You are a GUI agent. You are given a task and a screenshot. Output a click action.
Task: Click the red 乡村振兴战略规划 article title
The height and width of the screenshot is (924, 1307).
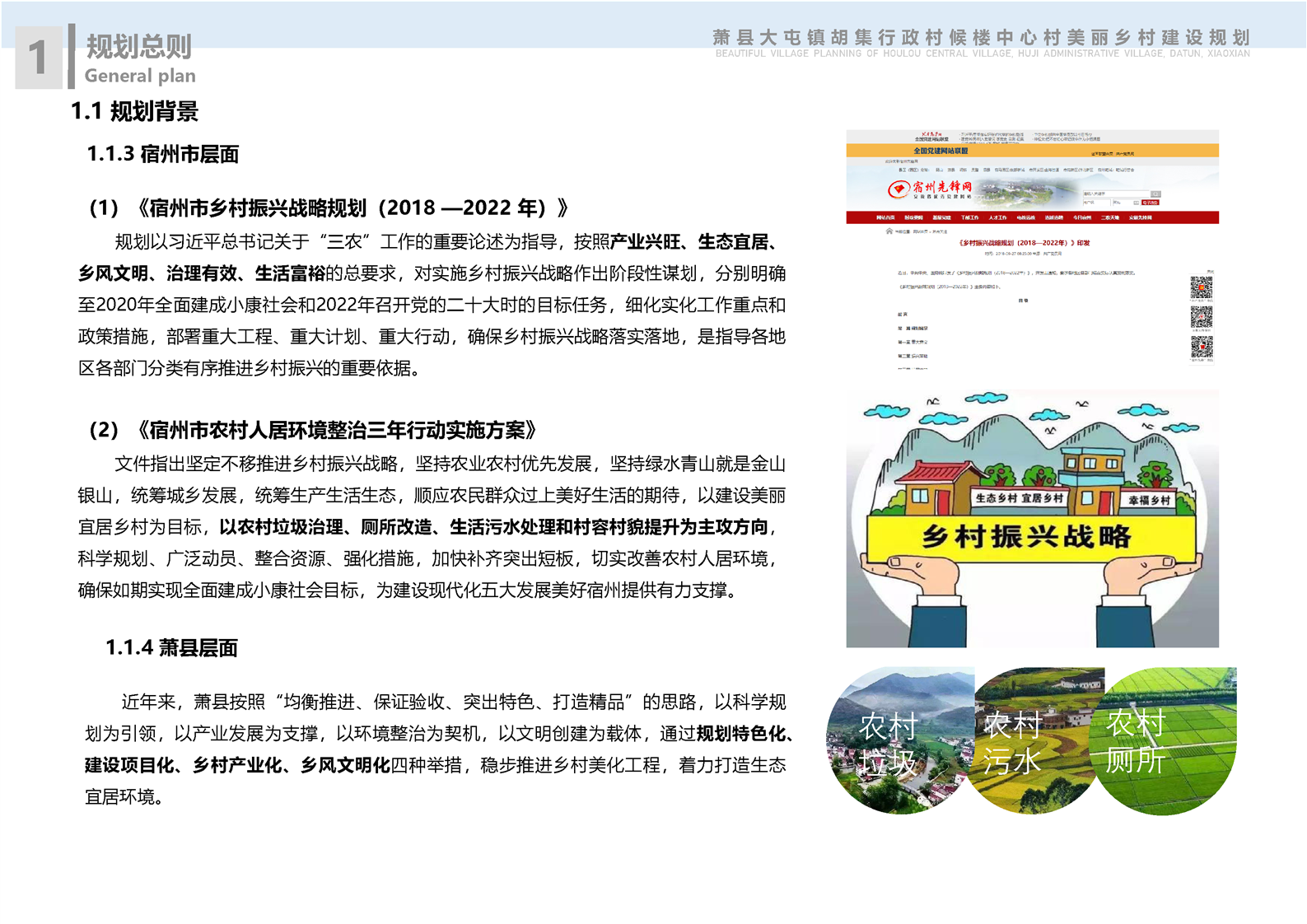[x=1025, y=243]
